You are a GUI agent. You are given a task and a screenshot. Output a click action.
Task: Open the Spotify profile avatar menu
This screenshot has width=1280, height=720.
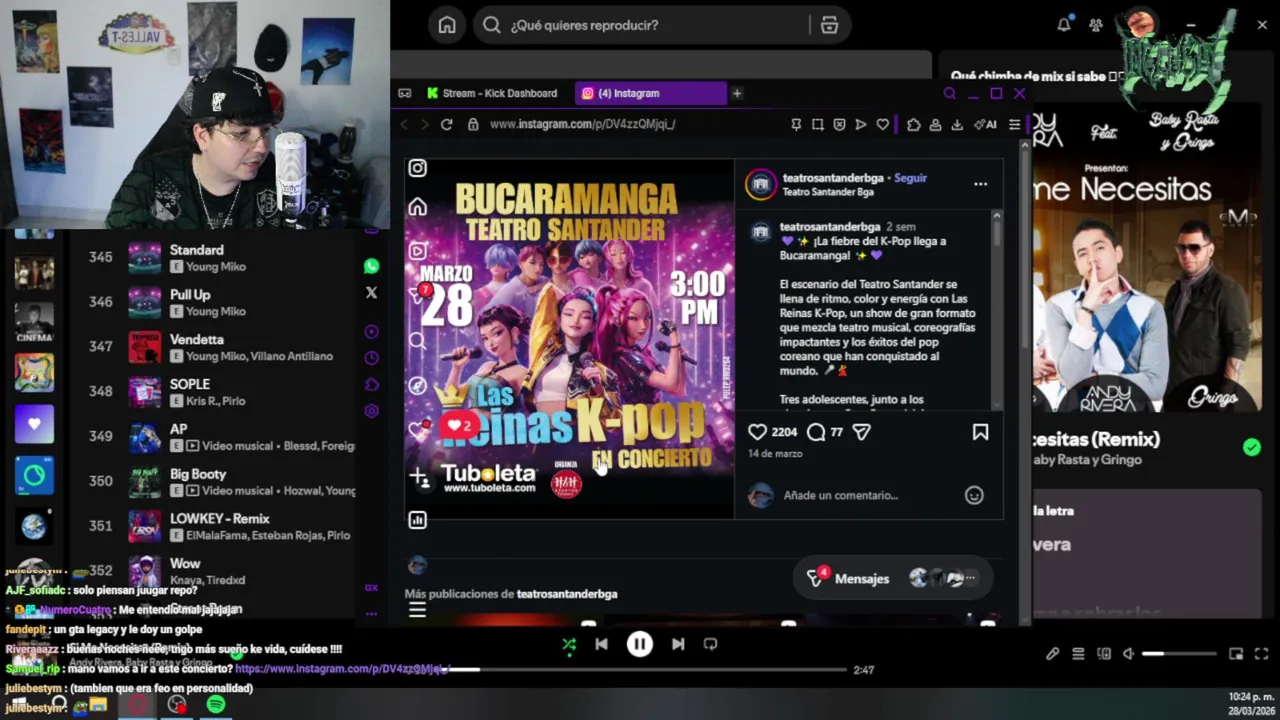[x=1139, y=25]
